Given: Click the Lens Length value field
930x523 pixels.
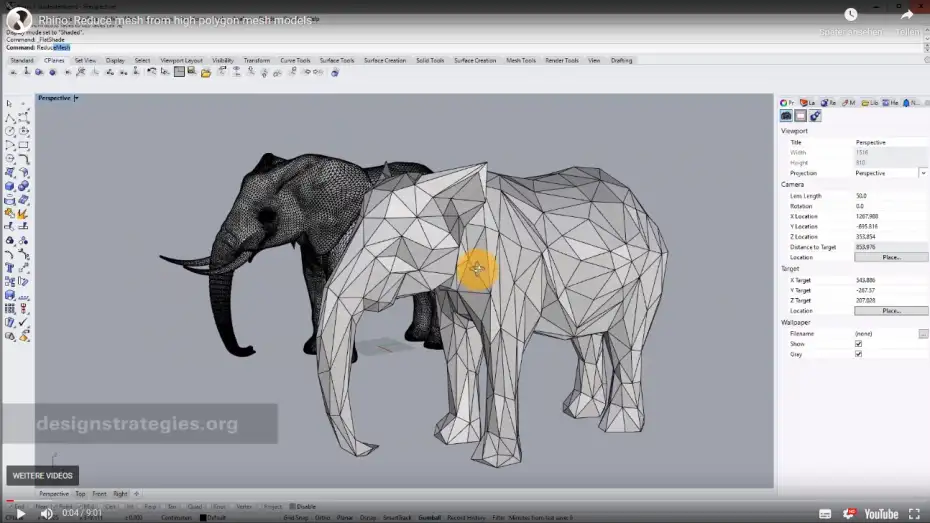Looking at the screenshot, I should (891, 196).
